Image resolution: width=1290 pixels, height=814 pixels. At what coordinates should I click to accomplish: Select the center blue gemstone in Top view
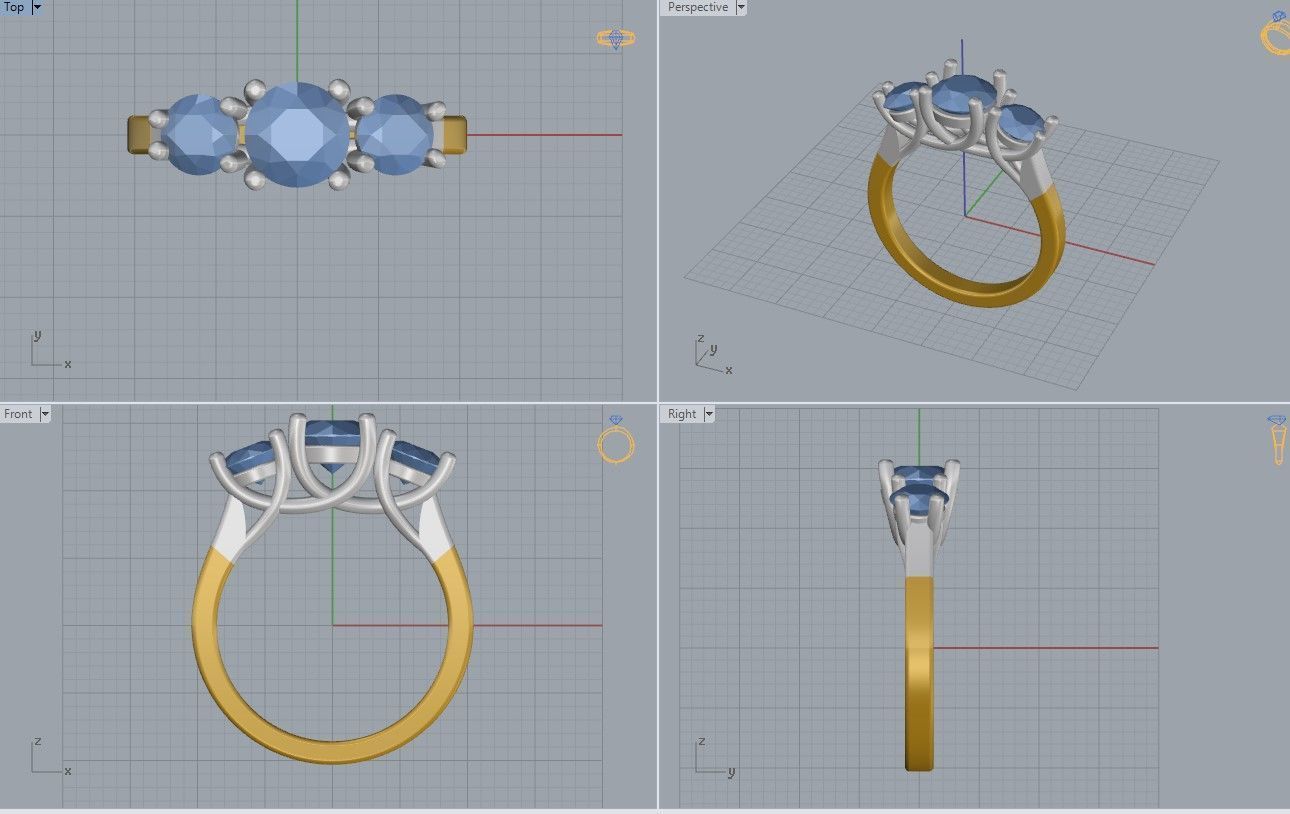tap(297, 135)
